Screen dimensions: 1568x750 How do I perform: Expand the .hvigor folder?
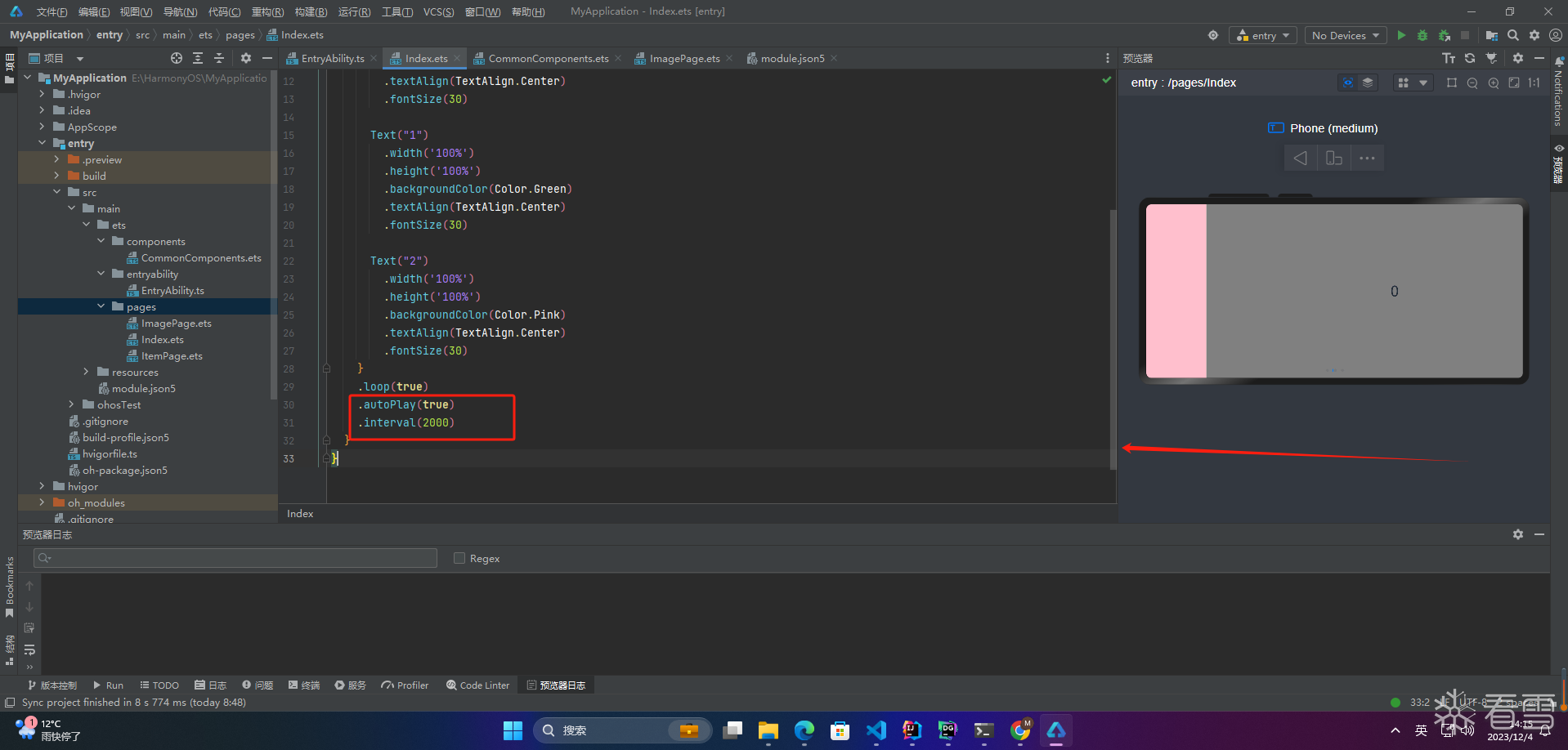[42, 94]
